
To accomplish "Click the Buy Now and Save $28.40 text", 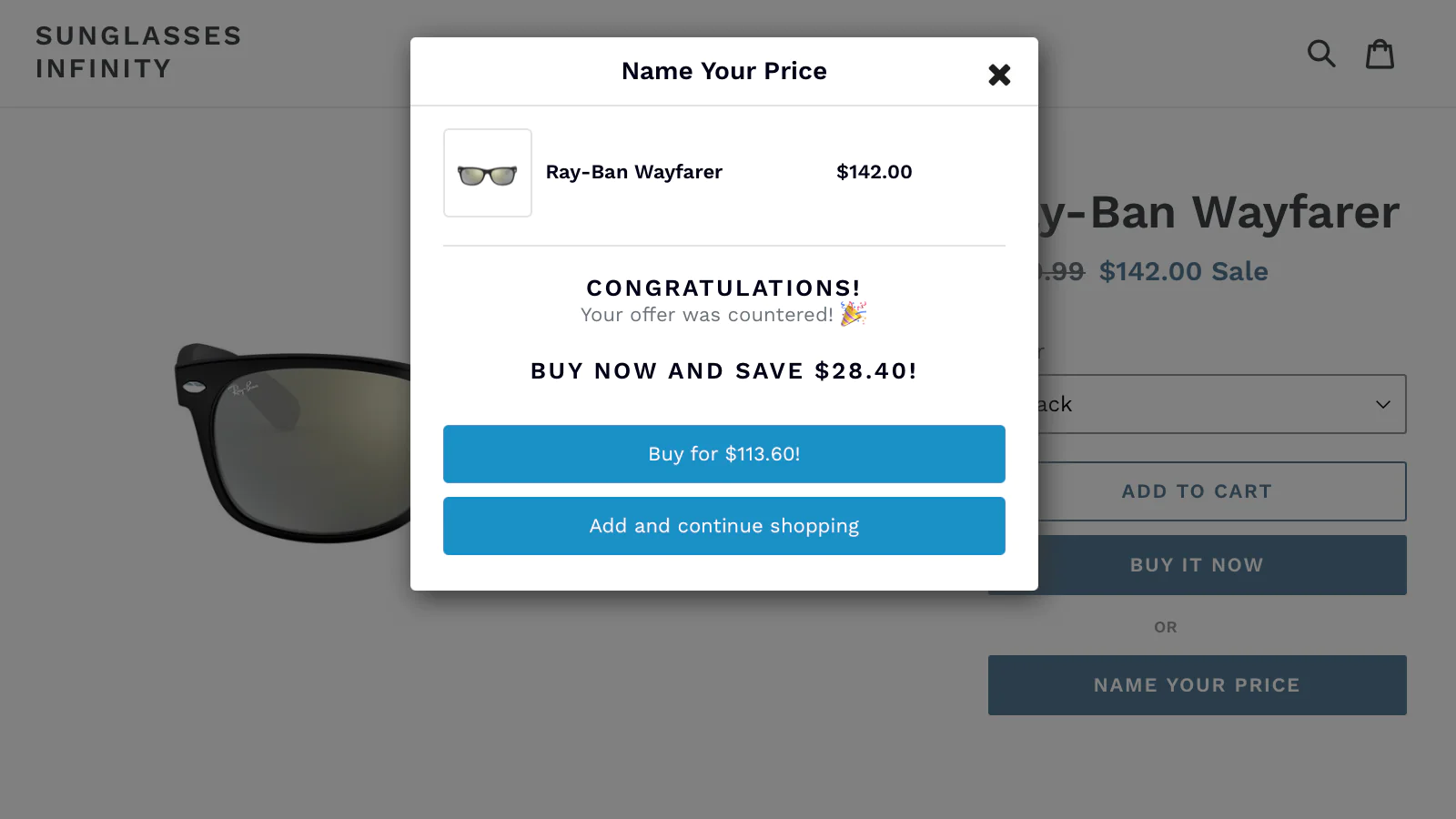I will point(724,371).
